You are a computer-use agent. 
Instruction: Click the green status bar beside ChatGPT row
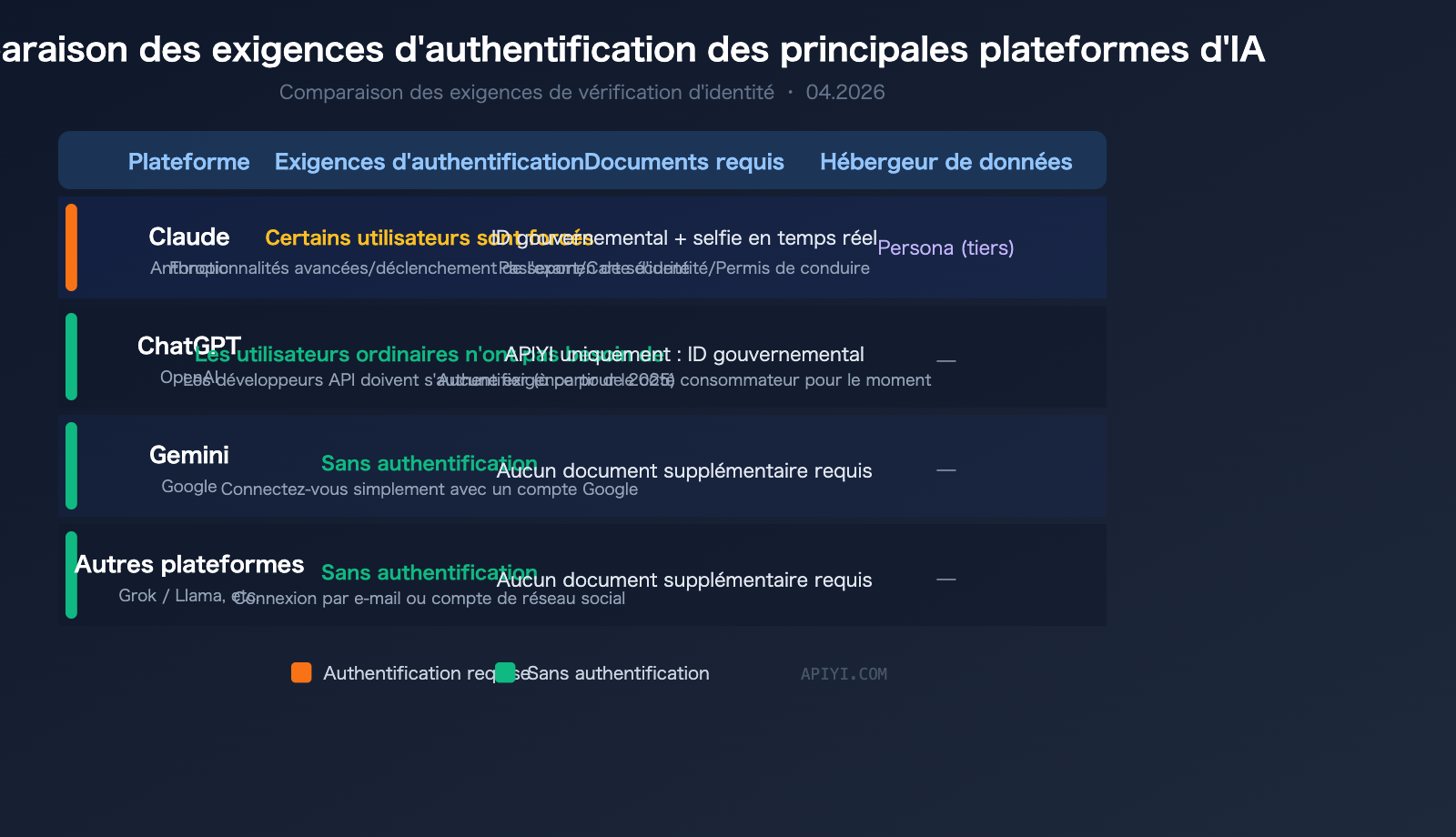72,357
